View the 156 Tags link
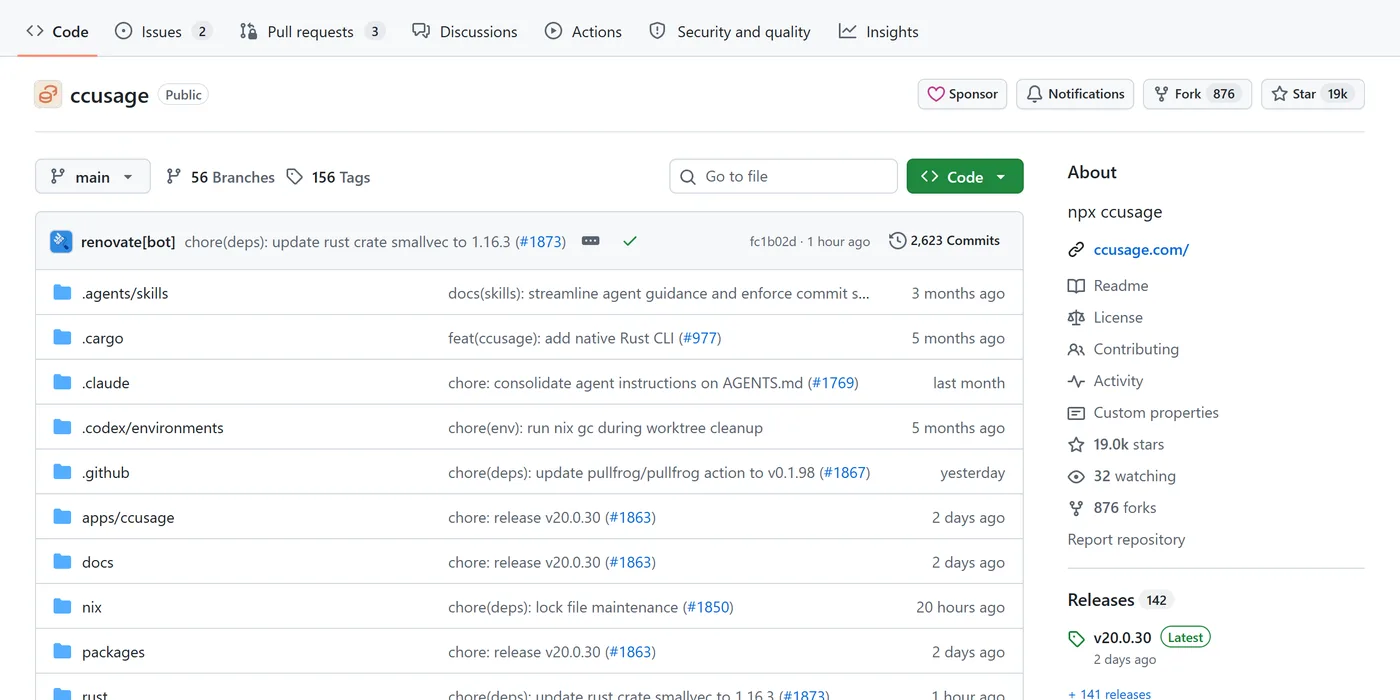Image resolution: width=1400 pixels, height=700 pixels. pyautogui.click(x=328, y=177)
